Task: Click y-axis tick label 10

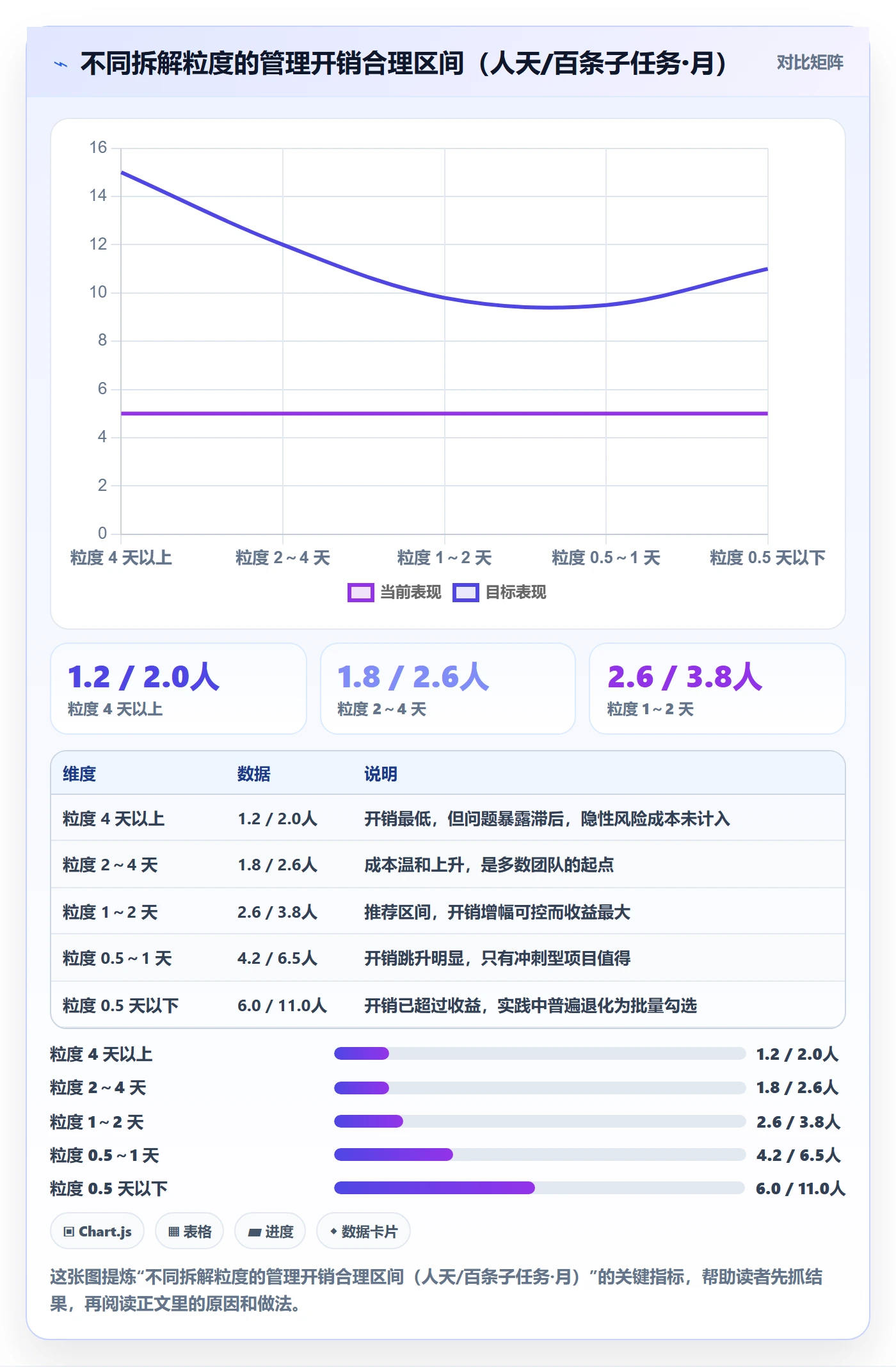Action: click(98, 292)
